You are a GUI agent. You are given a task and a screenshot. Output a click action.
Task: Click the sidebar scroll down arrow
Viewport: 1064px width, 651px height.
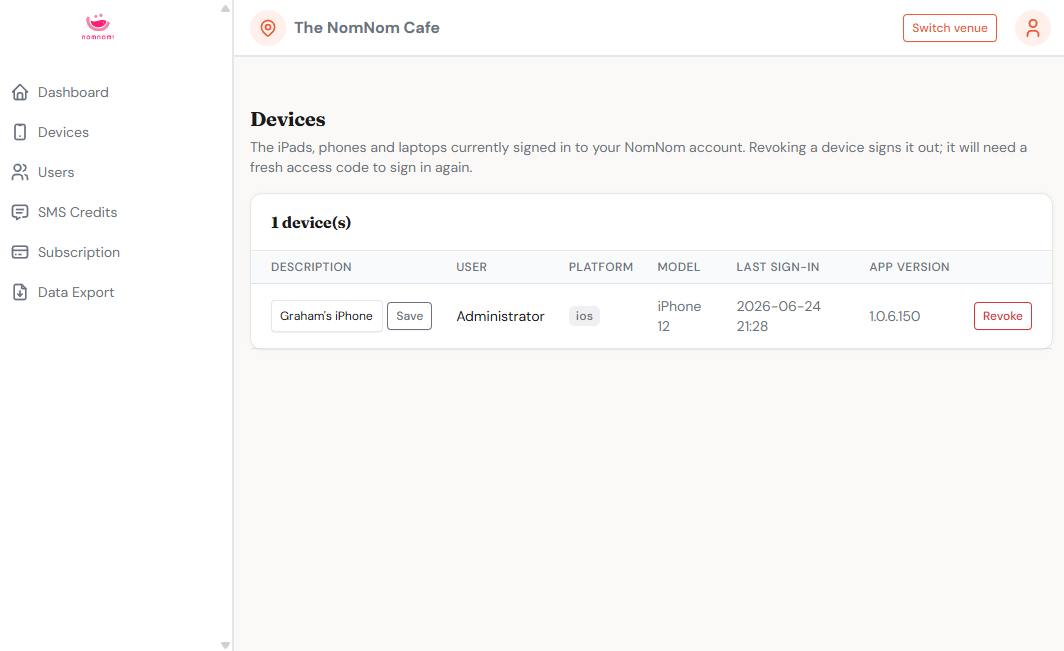[x=225, y=645]
